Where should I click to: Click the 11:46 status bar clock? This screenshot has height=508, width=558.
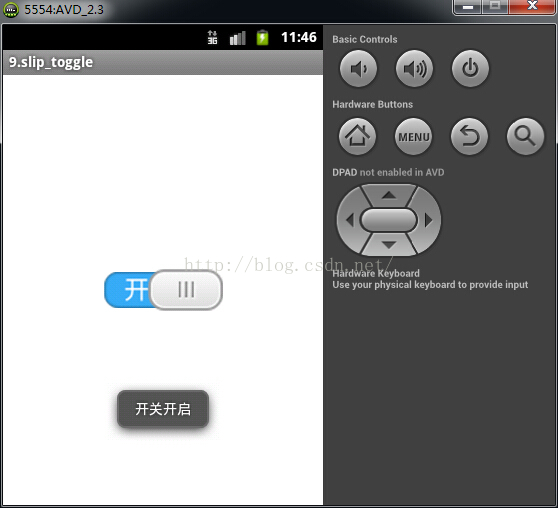299,37
